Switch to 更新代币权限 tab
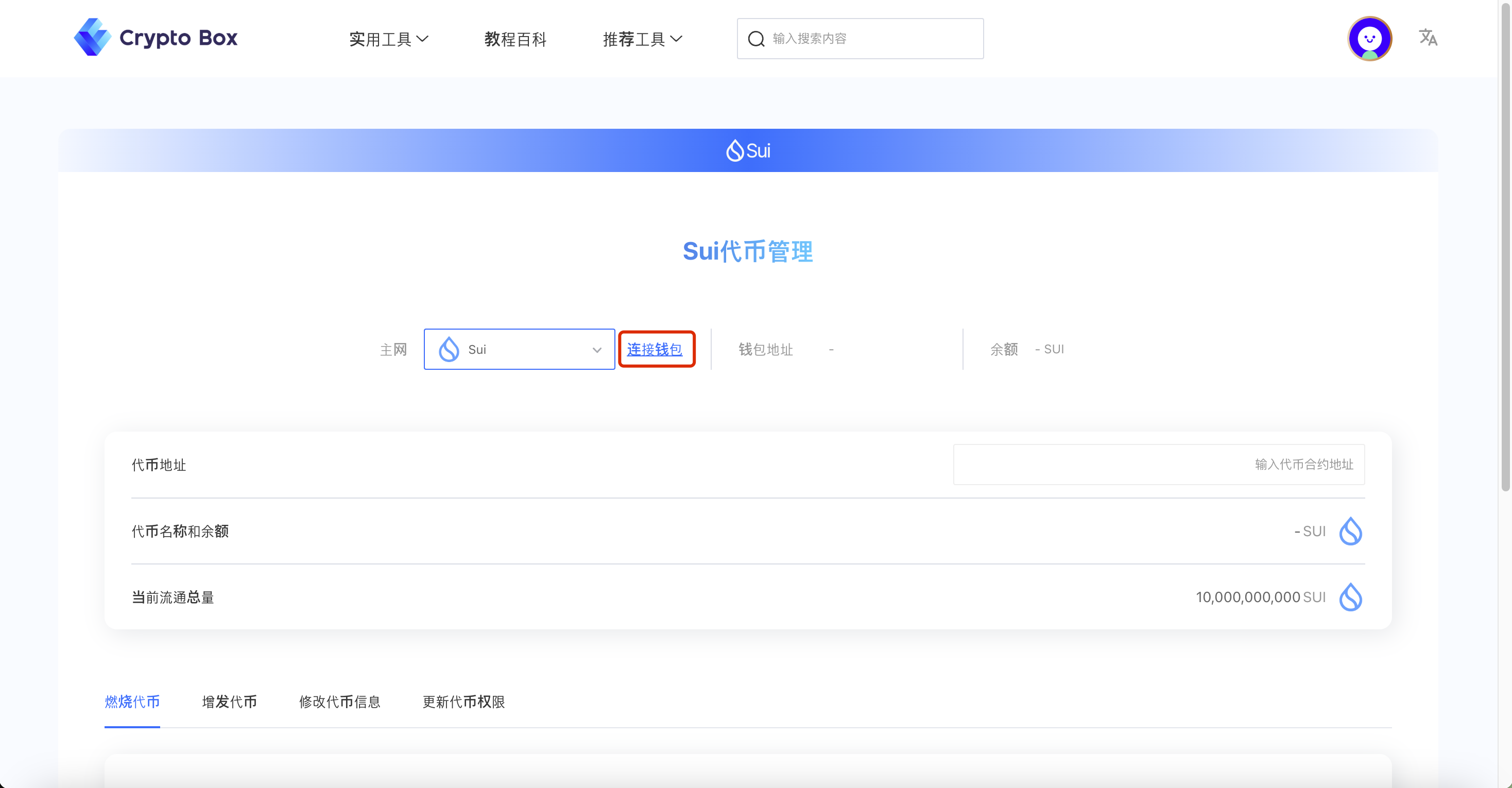This screenshot has width=1512, height=788. click(463, 701)
